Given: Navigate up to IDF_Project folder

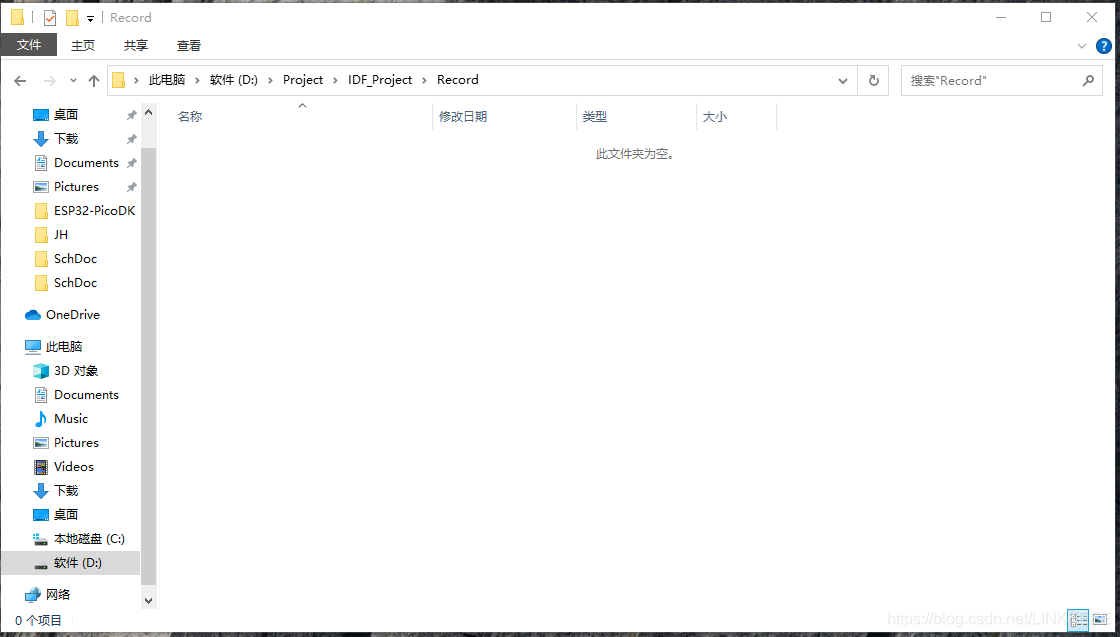Looking at the screenshot, I should click(380, 79).
